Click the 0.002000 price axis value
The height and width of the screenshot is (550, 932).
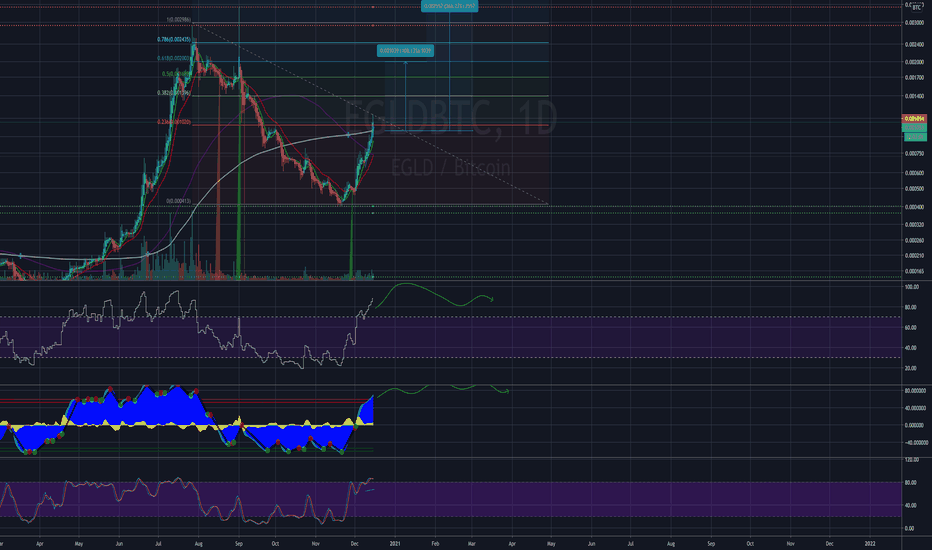point(914,62)
